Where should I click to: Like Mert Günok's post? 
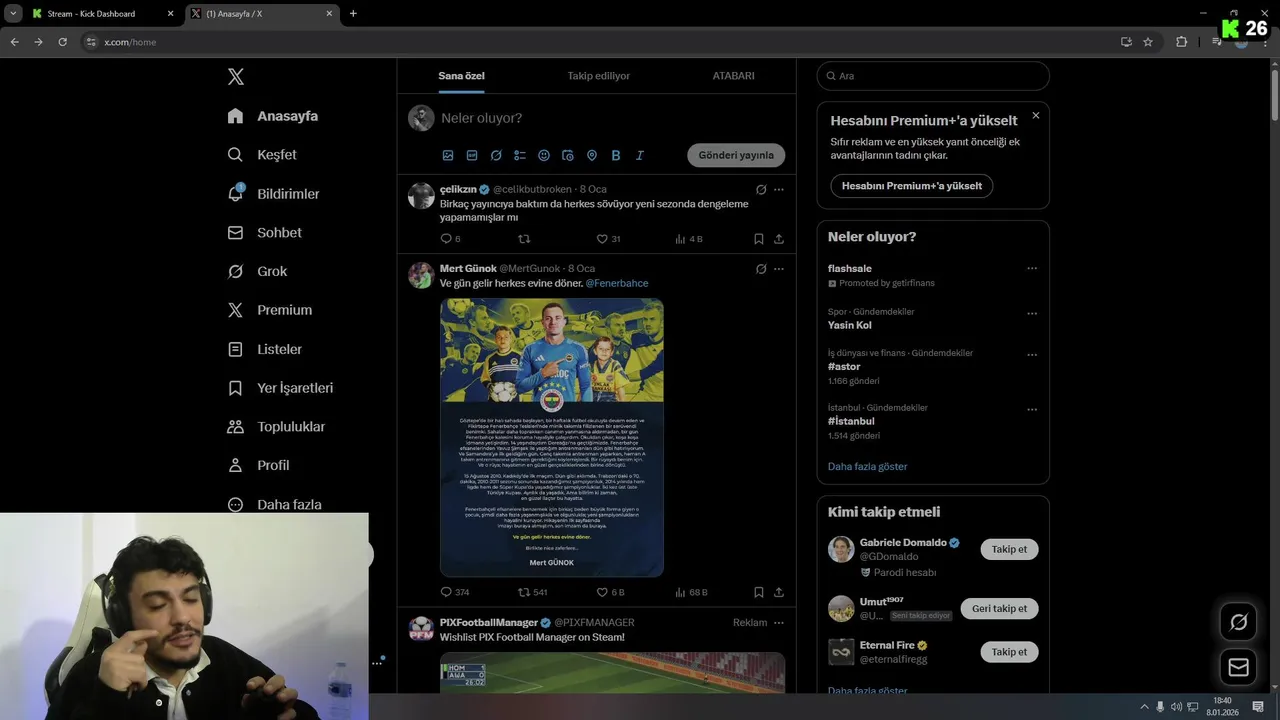pyautogui.click(x=602, y=592)
